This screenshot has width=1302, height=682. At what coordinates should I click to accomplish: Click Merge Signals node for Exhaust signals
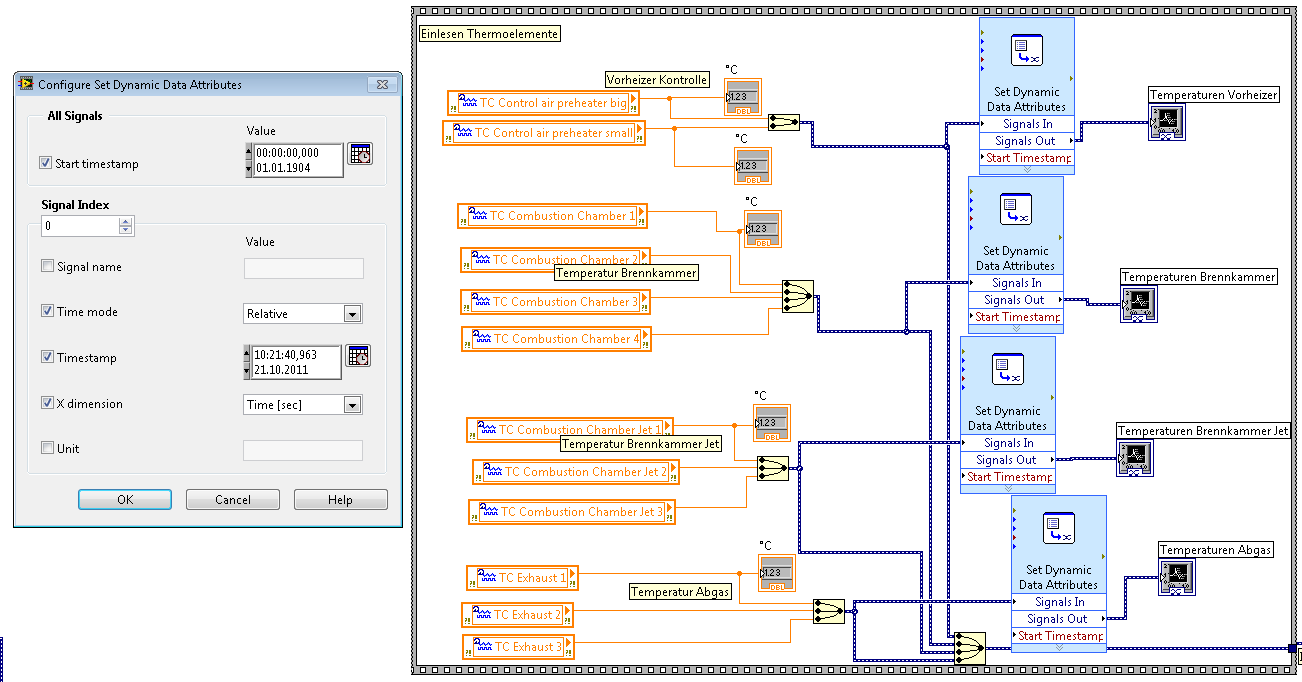click(828, 611)
